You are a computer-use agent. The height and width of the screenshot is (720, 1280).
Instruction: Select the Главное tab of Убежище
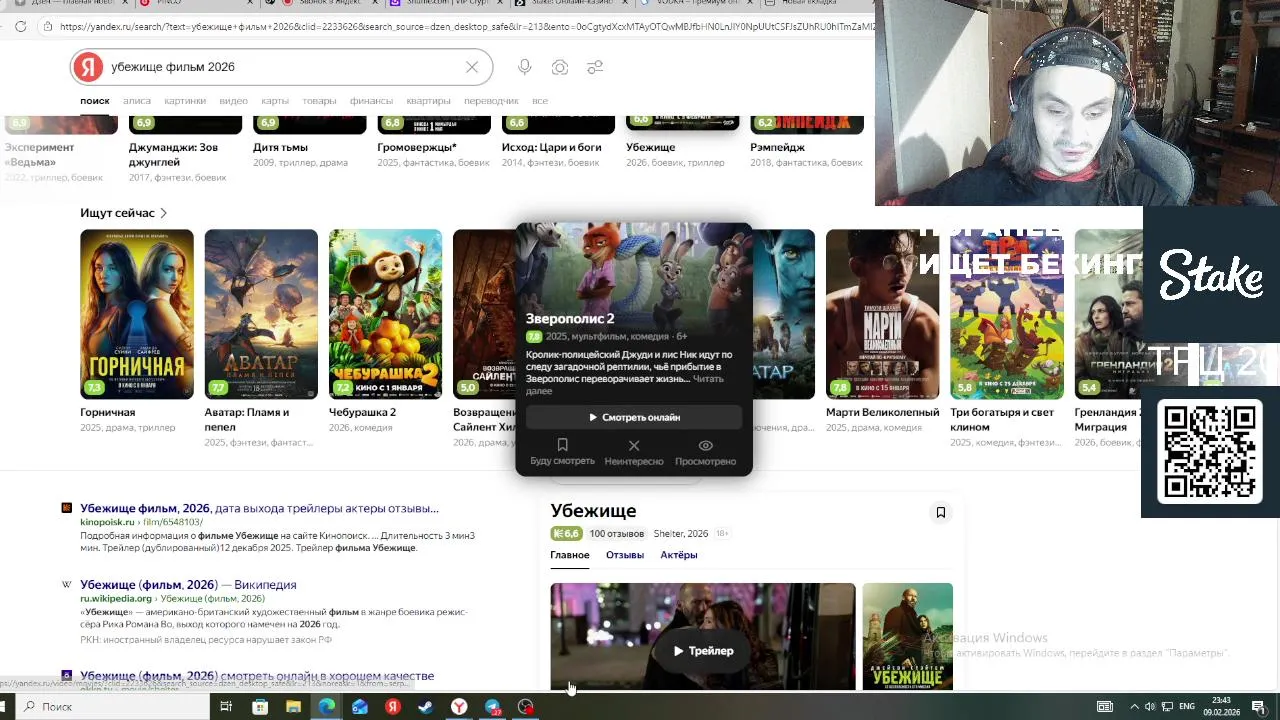click(570, 555)
